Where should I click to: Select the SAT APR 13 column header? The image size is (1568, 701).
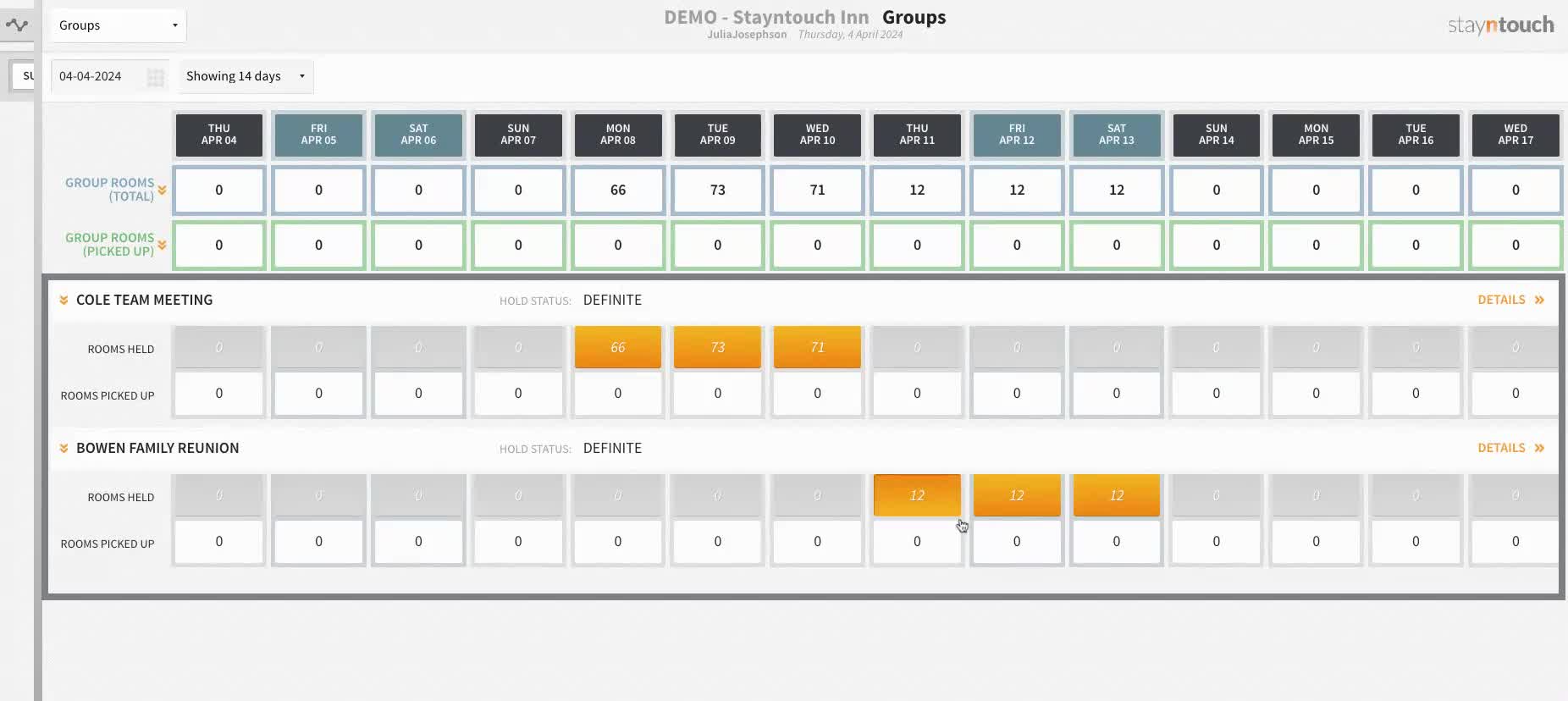(x=1117, y=135)
